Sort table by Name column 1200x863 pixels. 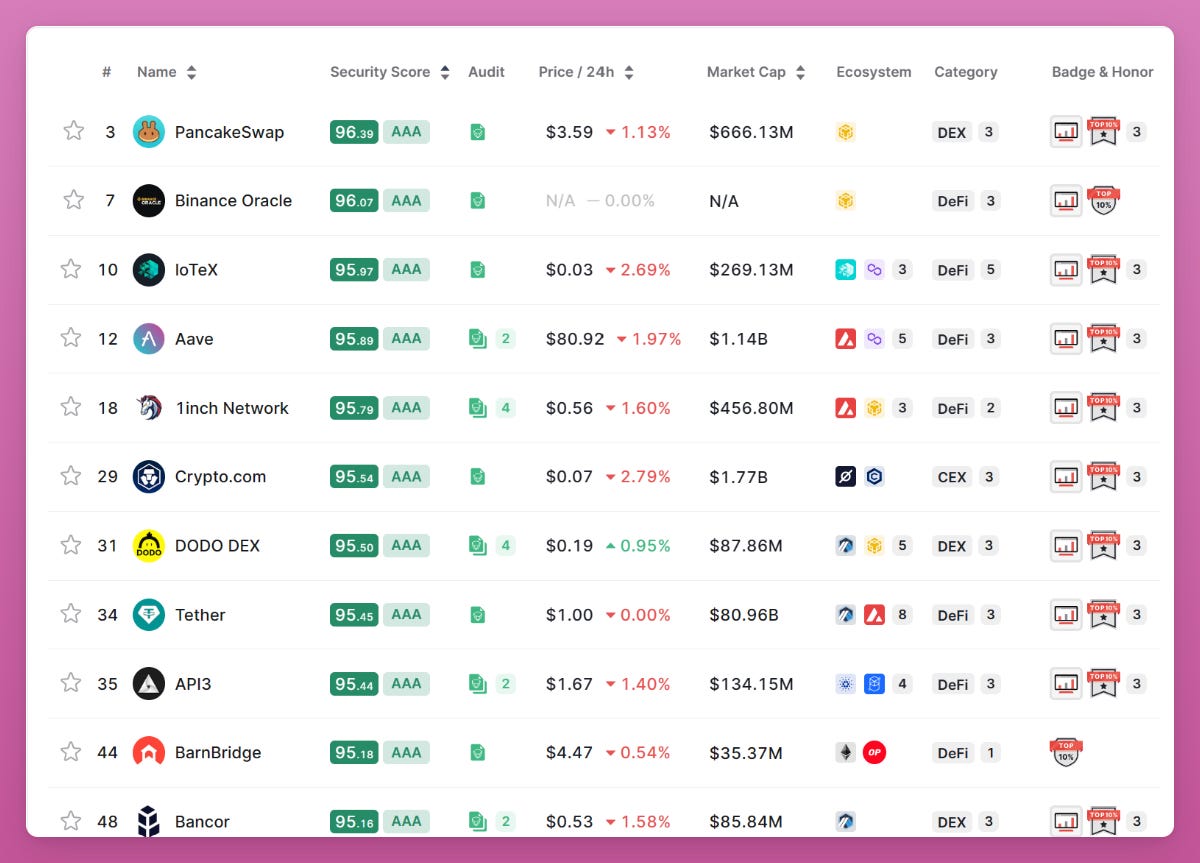pyautogui.click(x=191, y=72)
